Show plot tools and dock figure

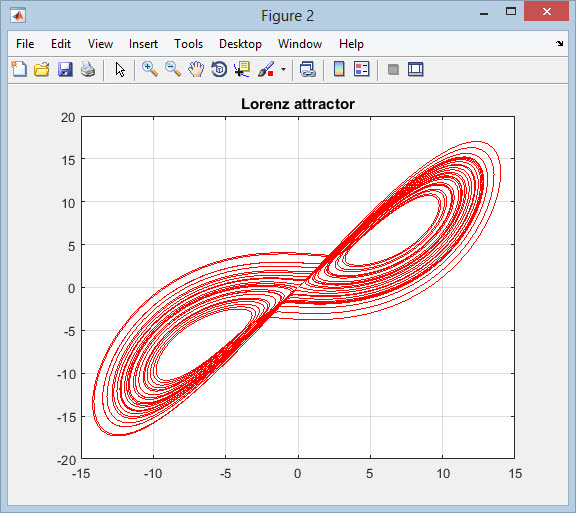pos(416,69)
